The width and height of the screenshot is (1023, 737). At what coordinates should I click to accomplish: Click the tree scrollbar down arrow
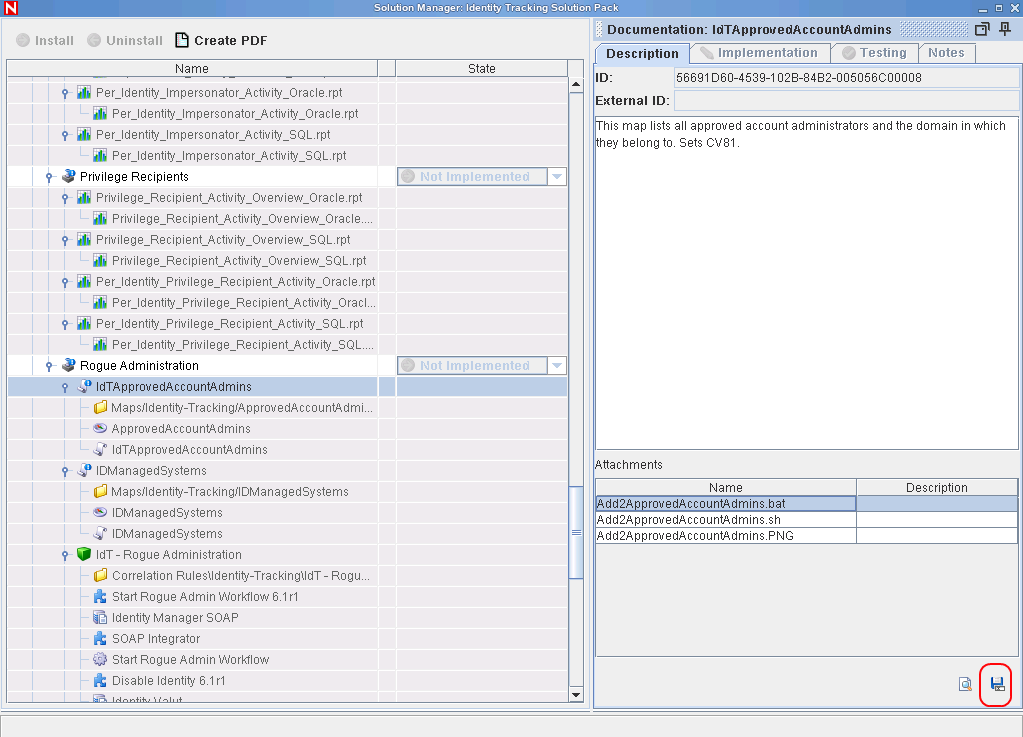point(575,695)
